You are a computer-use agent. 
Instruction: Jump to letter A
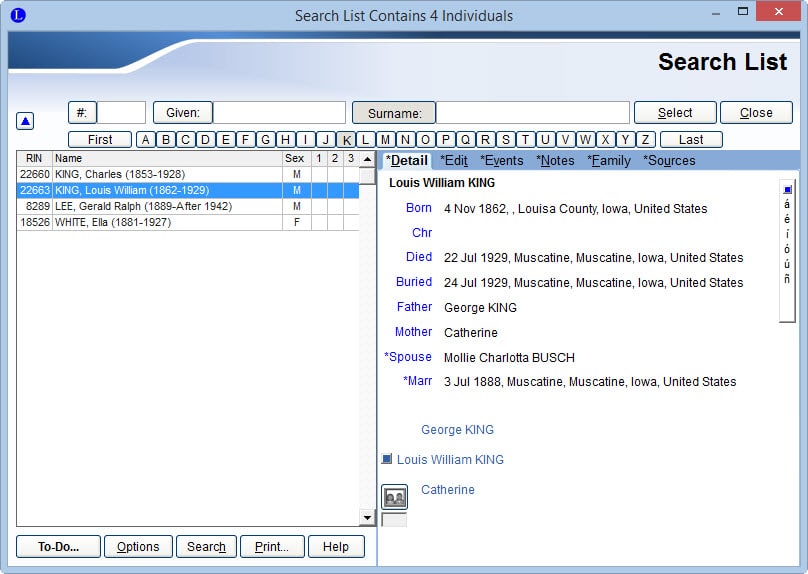tap(146, 140)
